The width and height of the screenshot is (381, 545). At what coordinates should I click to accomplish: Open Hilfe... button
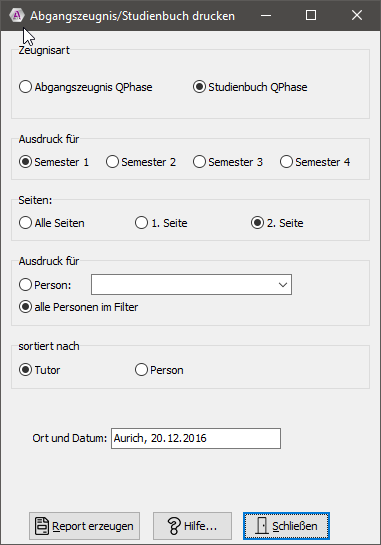192,526
